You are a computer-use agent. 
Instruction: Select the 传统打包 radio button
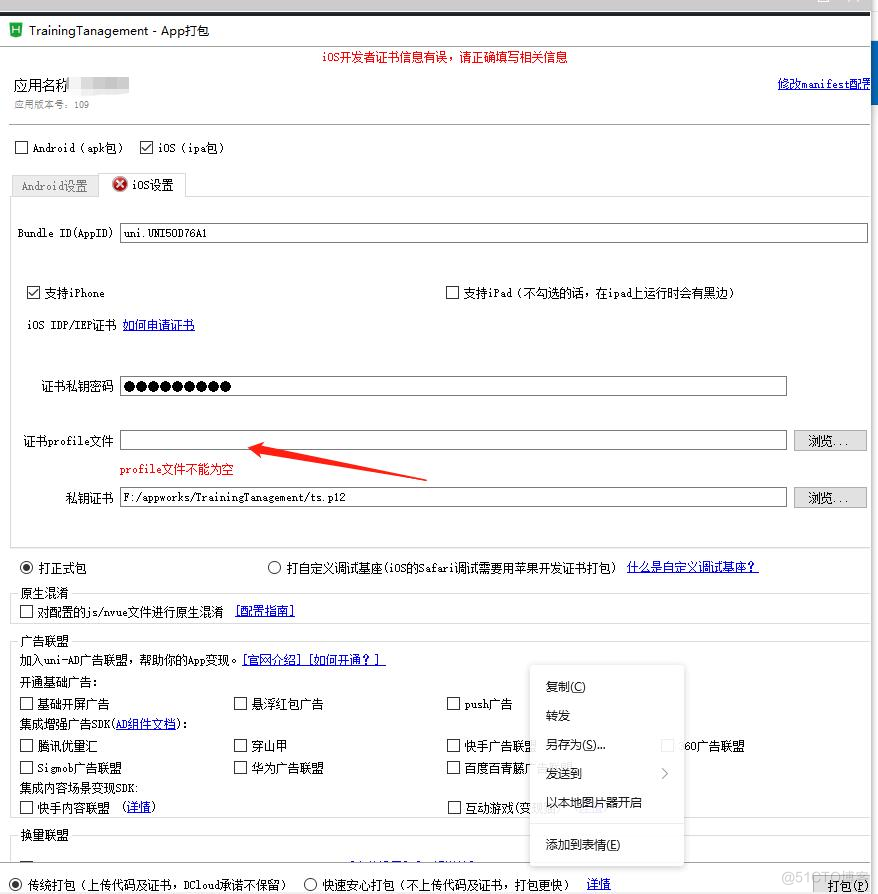pos(16,884)
